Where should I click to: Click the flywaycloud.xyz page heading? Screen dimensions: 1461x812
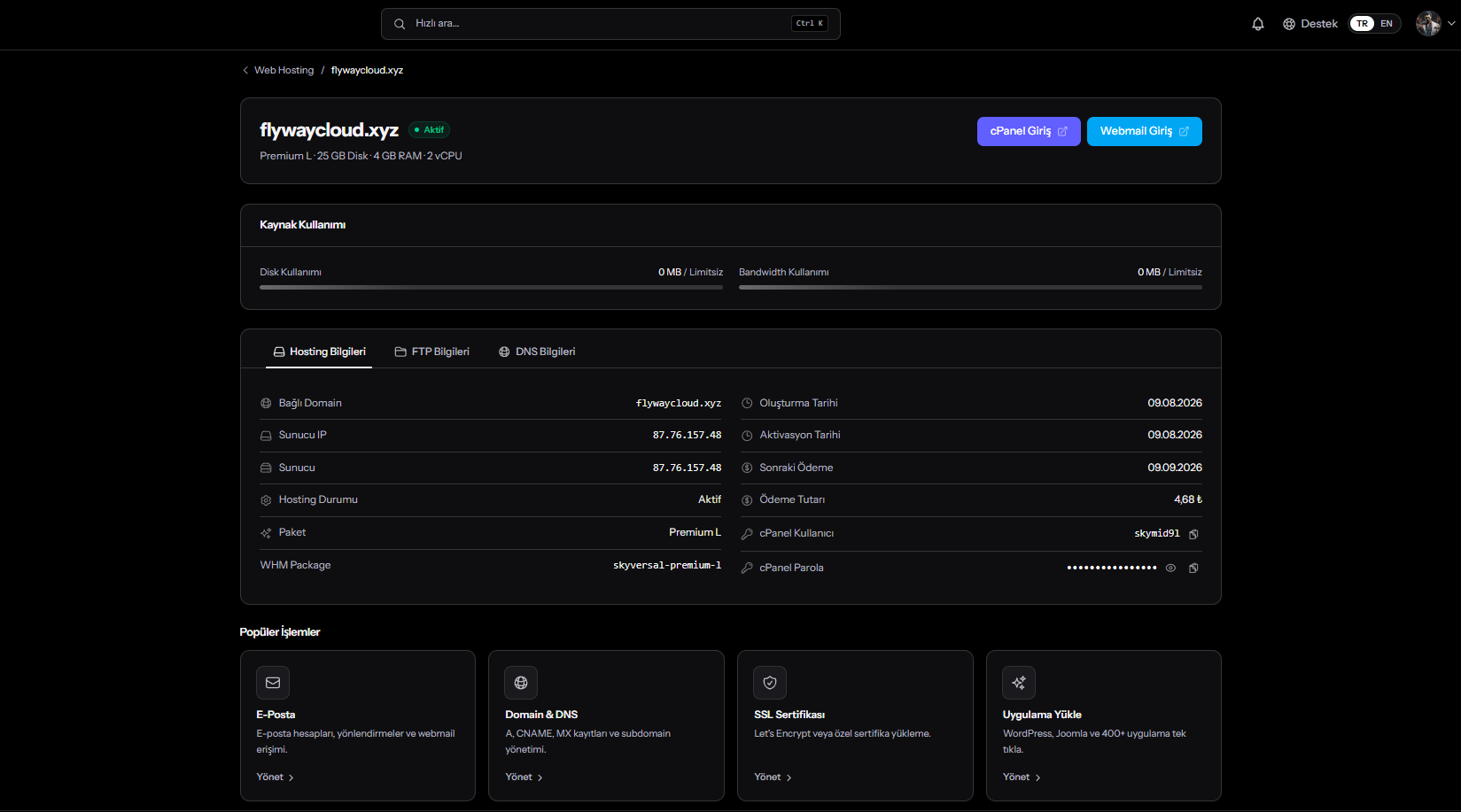click(x=329, y=130)
